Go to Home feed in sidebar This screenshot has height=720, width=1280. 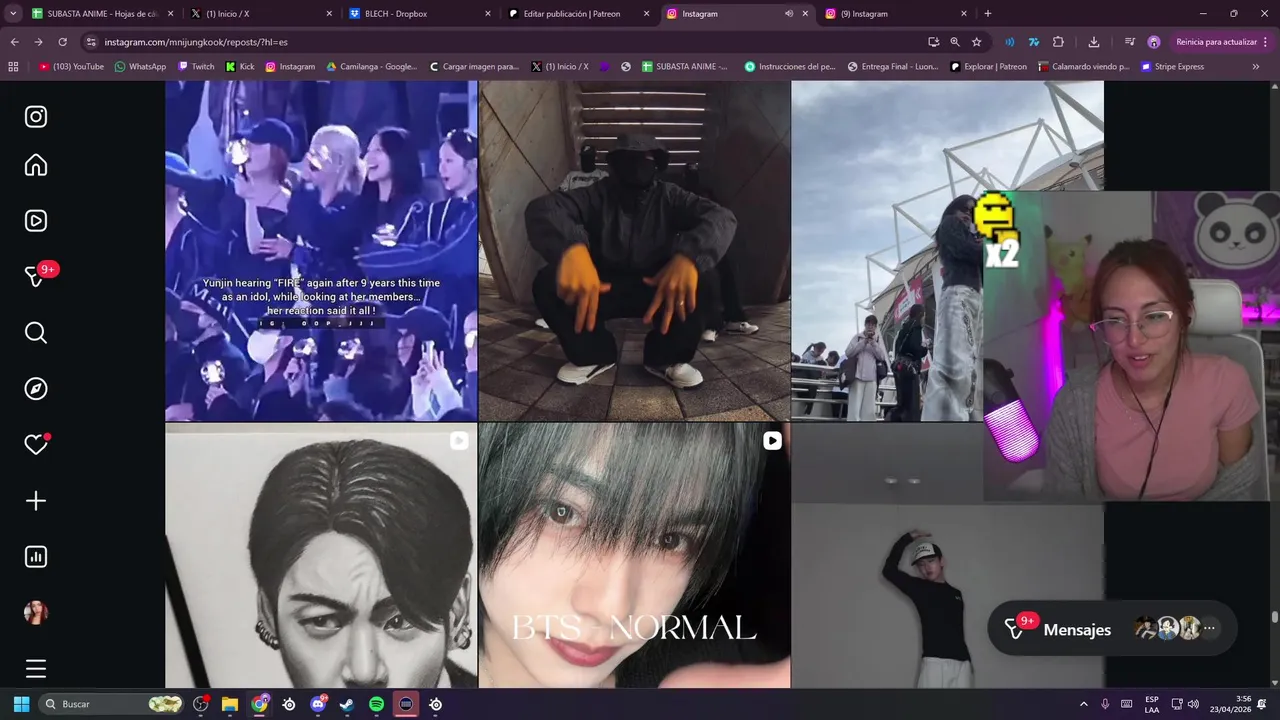coord(36,165)
